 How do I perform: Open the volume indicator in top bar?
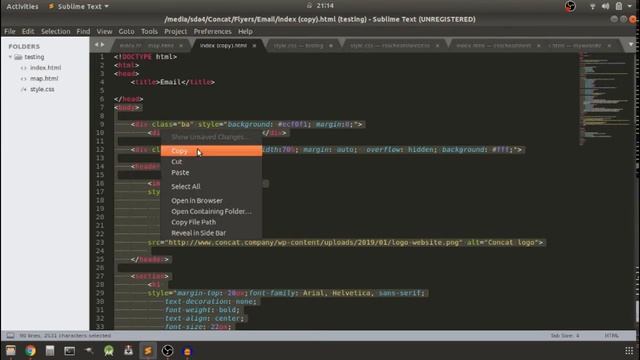606,6
